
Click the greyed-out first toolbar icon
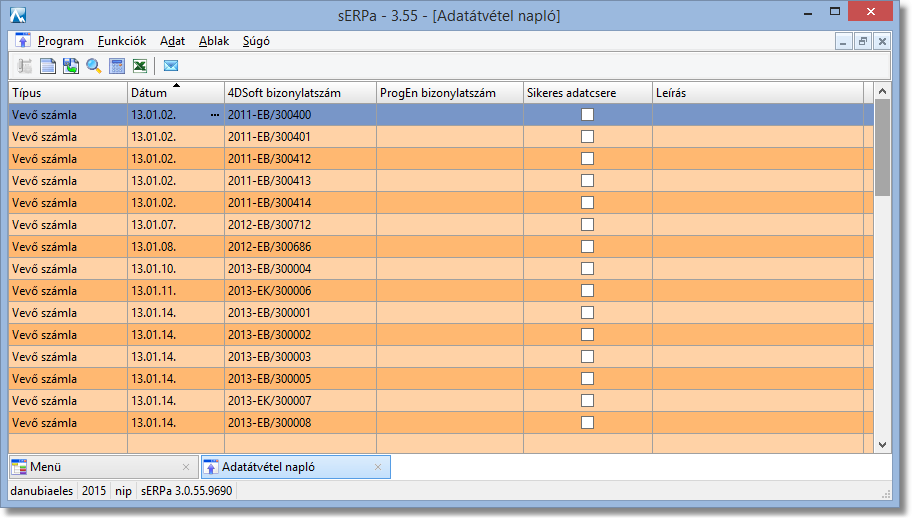point(24,66)
